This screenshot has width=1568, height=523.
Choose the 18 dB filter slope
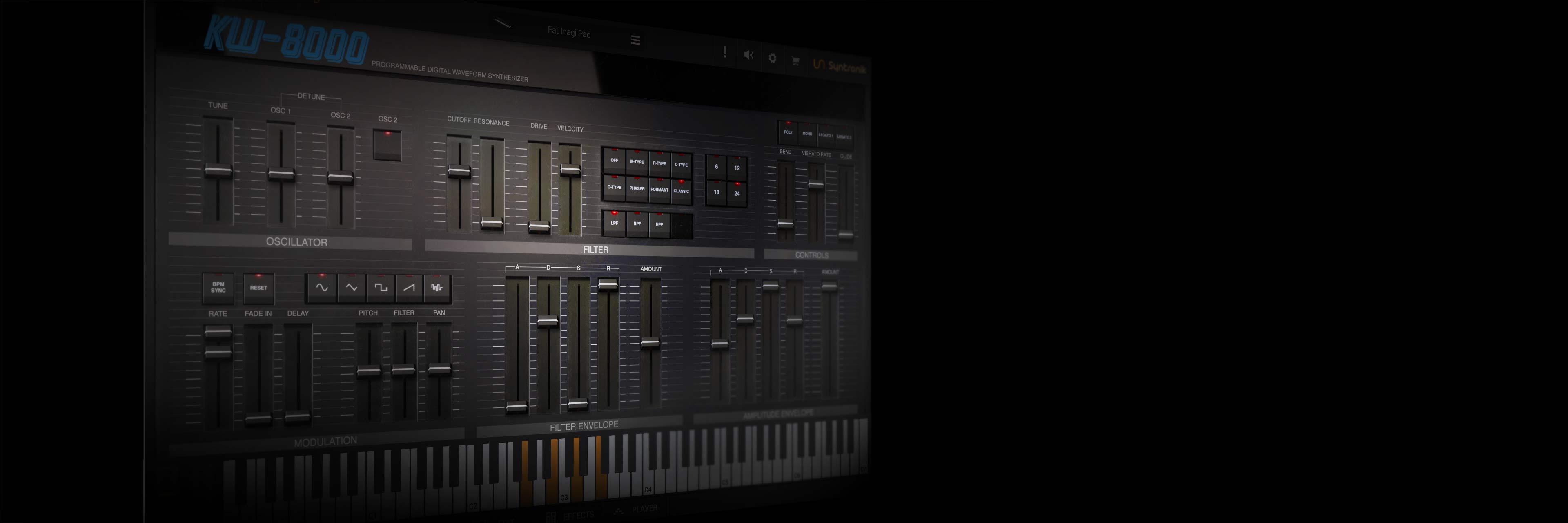click(x=717, y=192)
